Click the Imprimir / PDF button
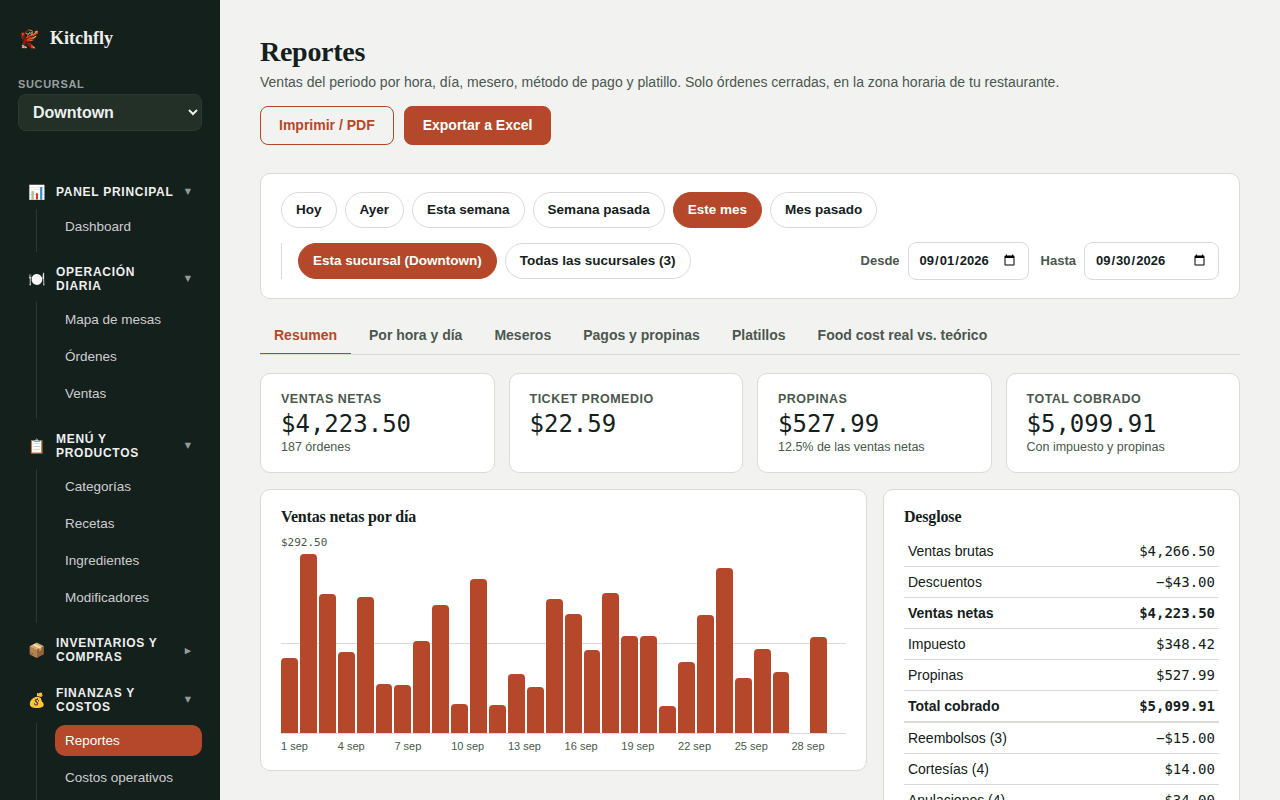The width and height of the screenshot is (1280, 800). (327, 126)
